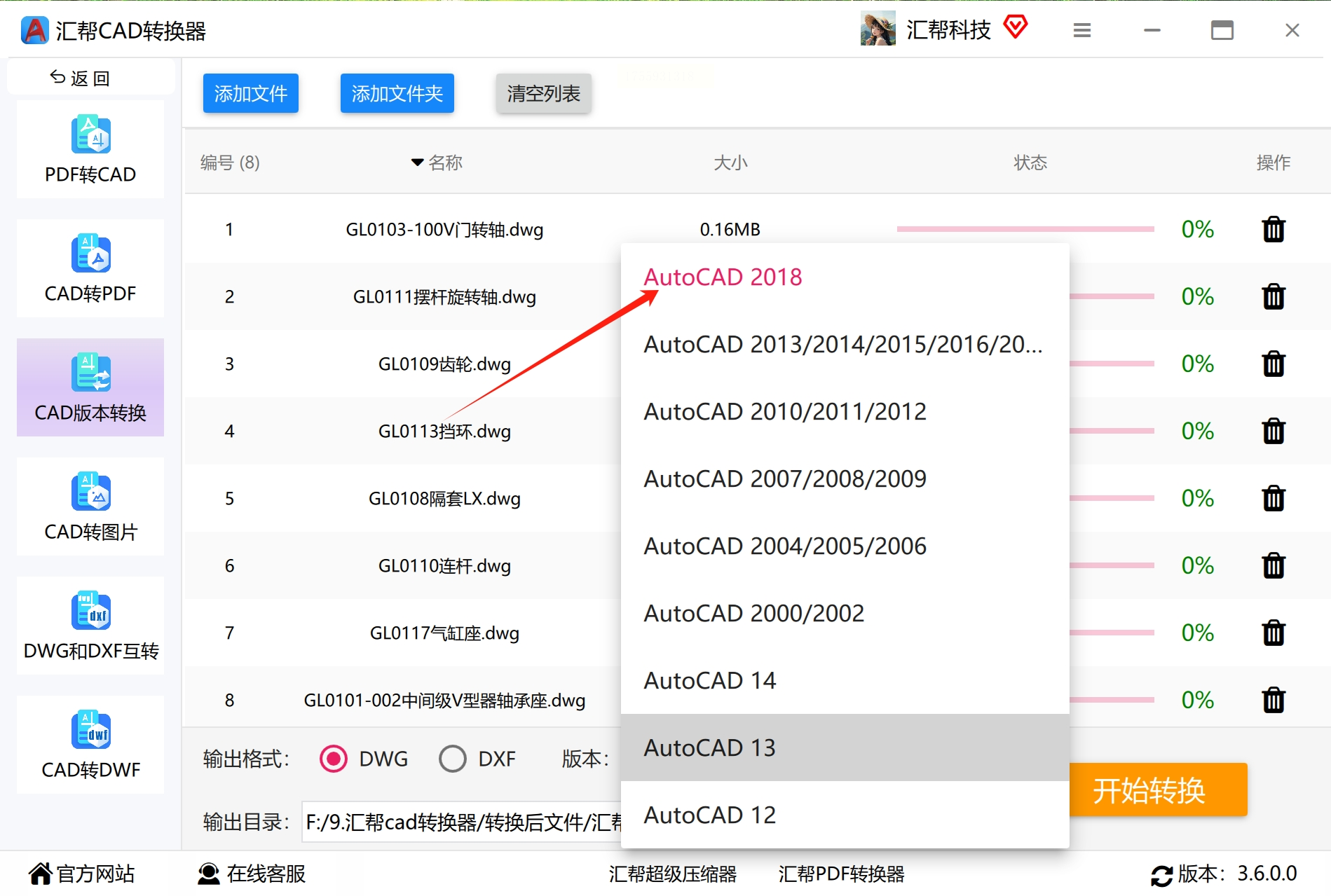
Task: Delete file GL0103-100V门转轴.dwg with trash icon
Action: tap(1273, 229)
